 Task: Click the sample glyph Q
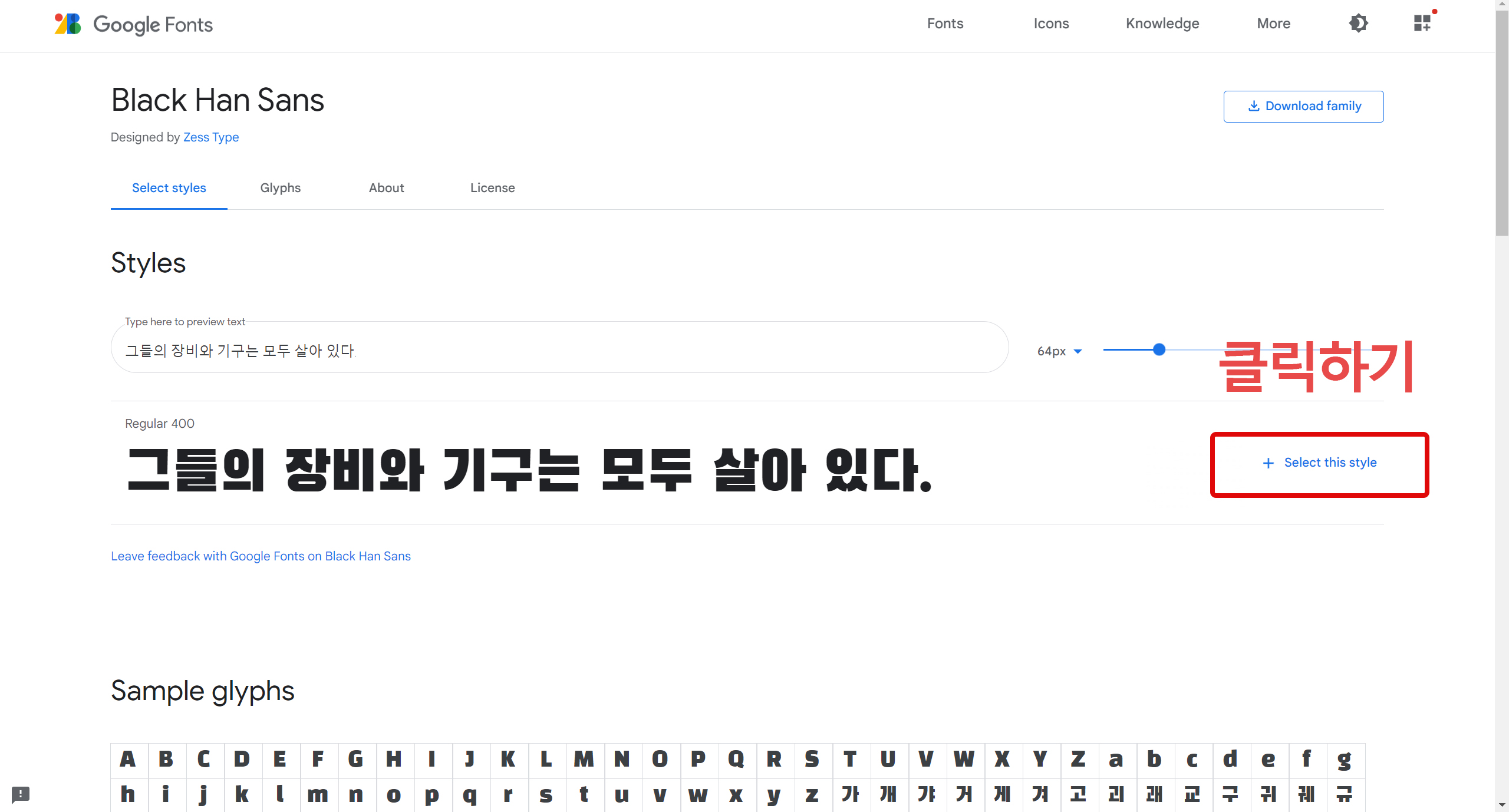pyautogui.click(x=736, y=760)
